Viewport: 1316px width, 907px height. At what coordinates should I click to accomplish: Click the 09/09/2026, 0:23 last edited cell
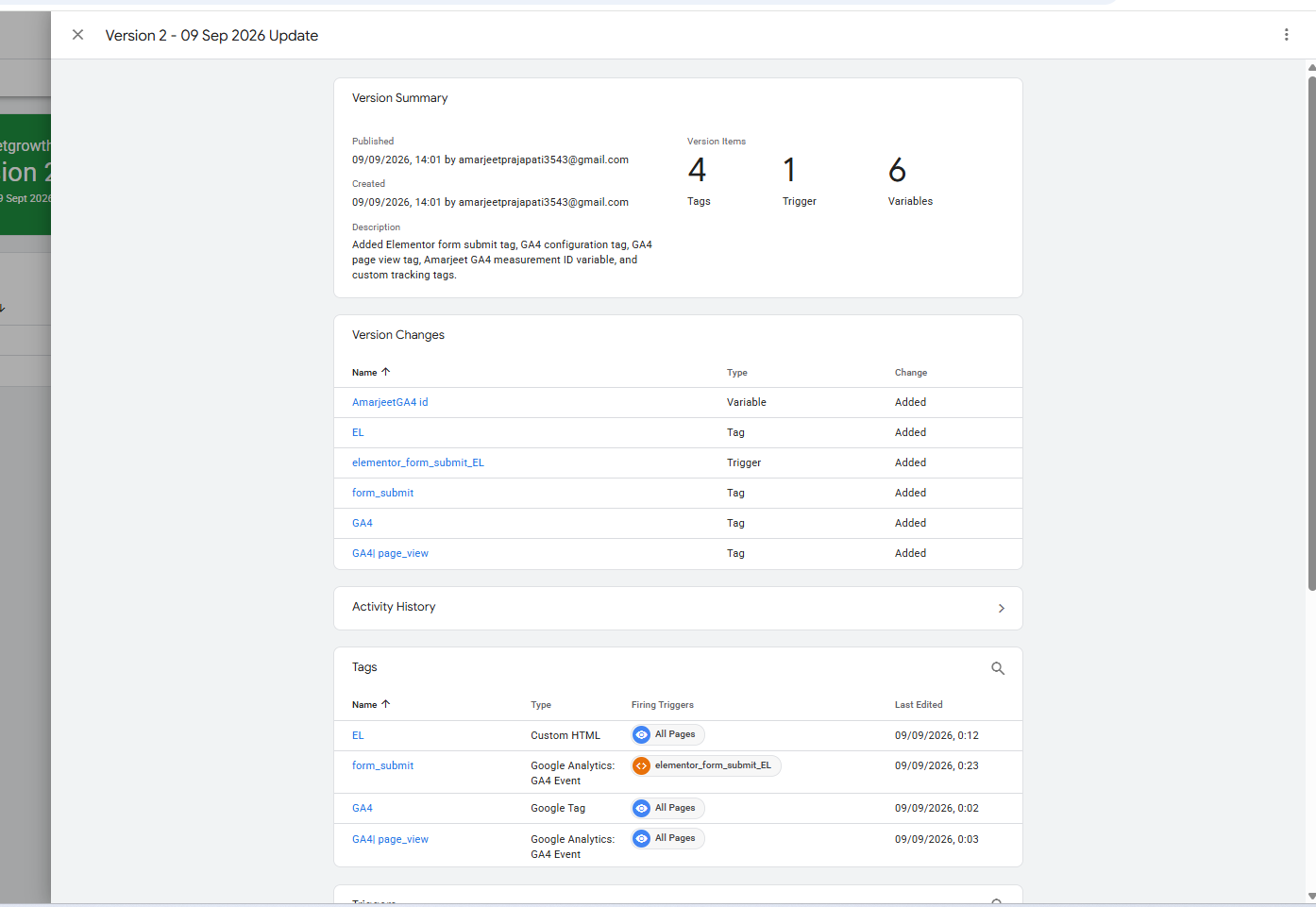(x=936, y=765)
